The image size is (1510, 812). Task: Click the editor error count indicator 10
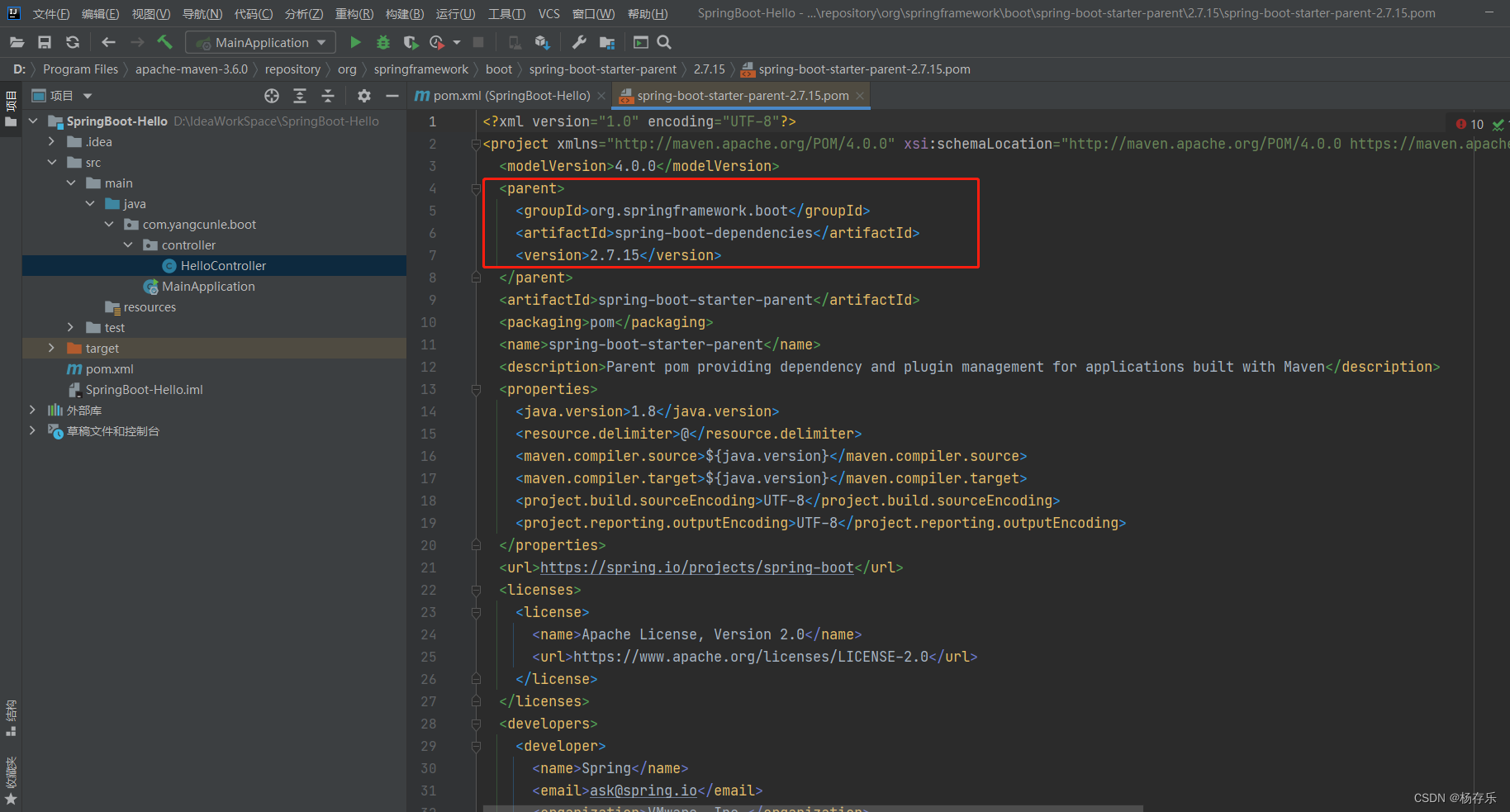coord(1470,124)
